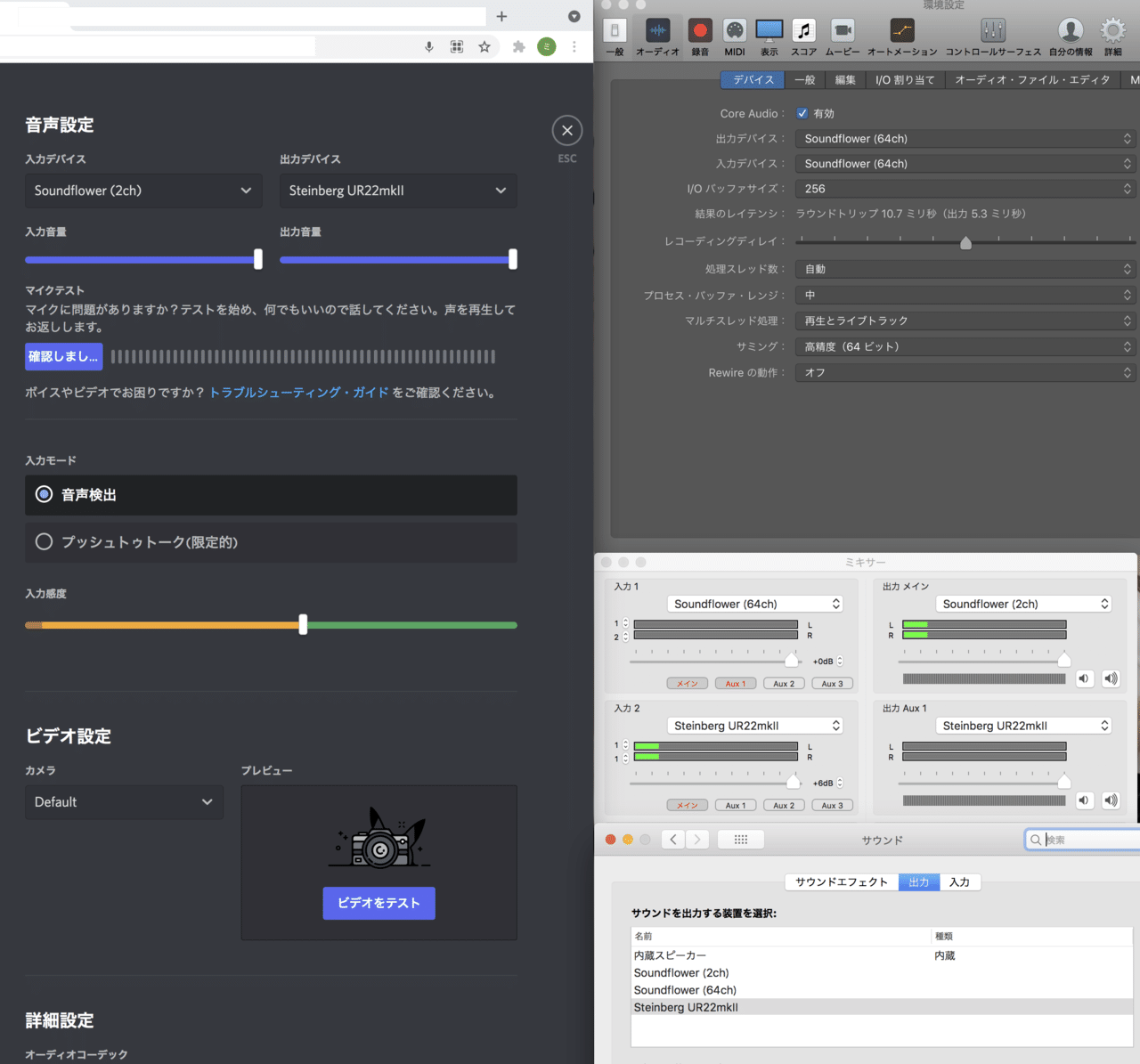This screenshot has height=1064, width=1140.
Task: Bookmark the page with the star icon
Action: pos(484,47)
